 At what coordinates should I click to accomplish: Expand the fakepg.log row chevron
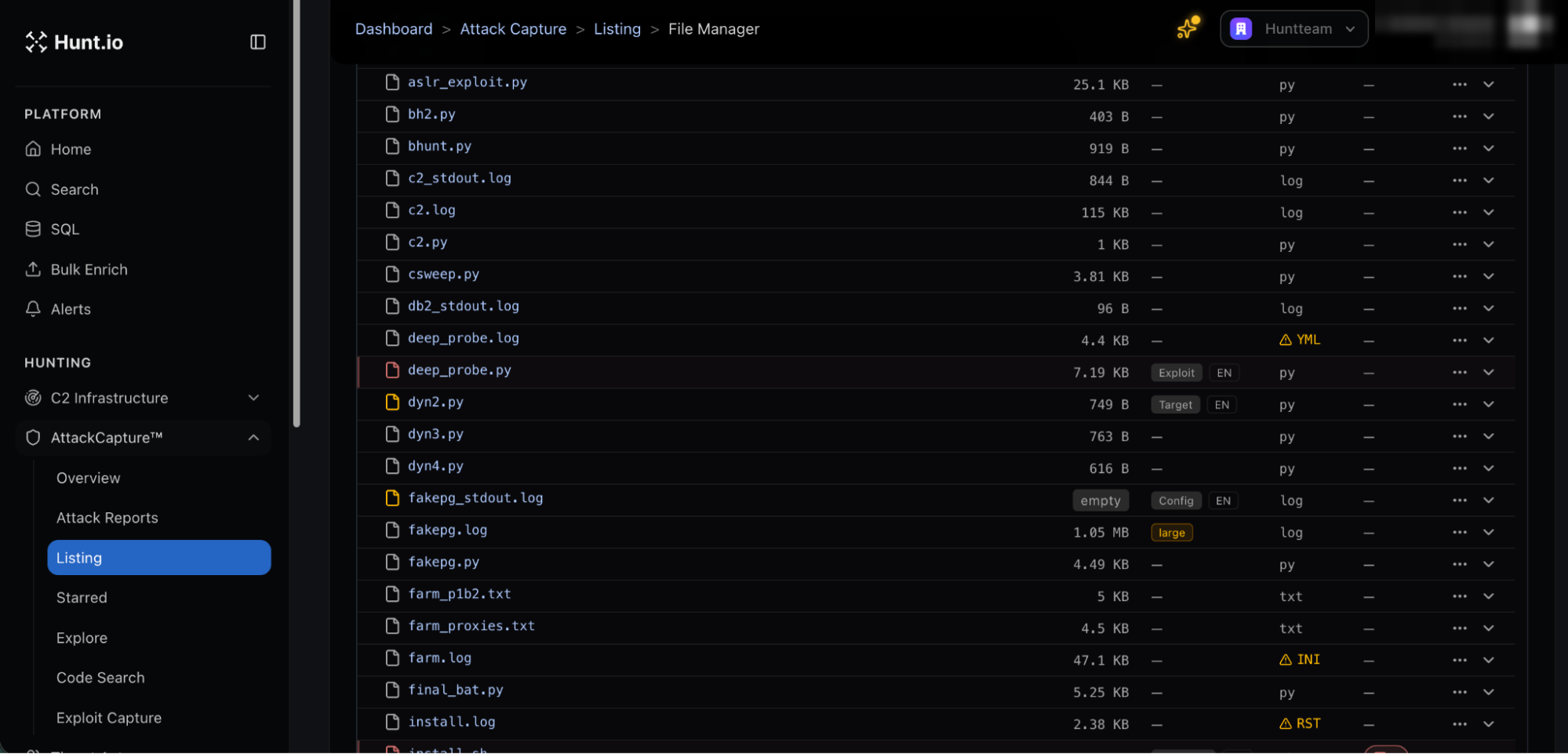pyautogui.click(x=1488, y=533)
